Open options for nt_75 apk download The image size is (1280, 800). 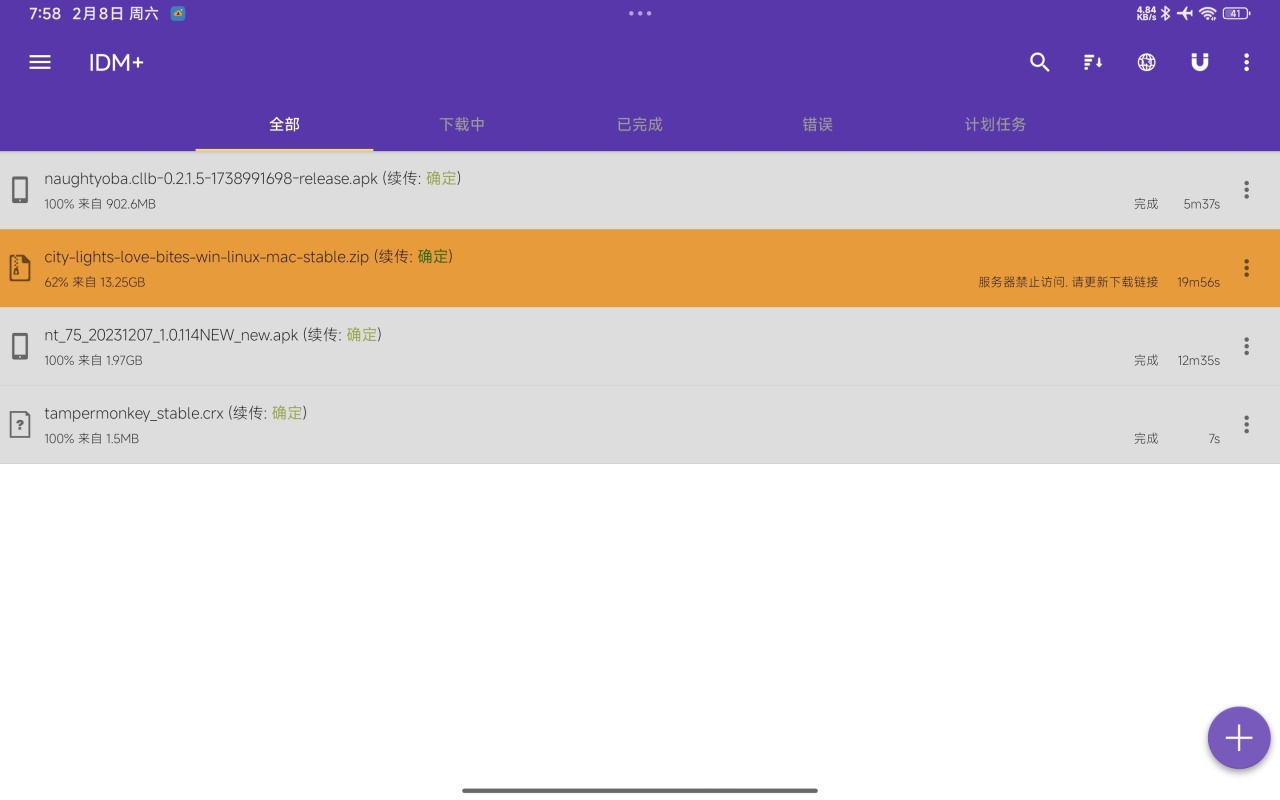(1246, 346)
